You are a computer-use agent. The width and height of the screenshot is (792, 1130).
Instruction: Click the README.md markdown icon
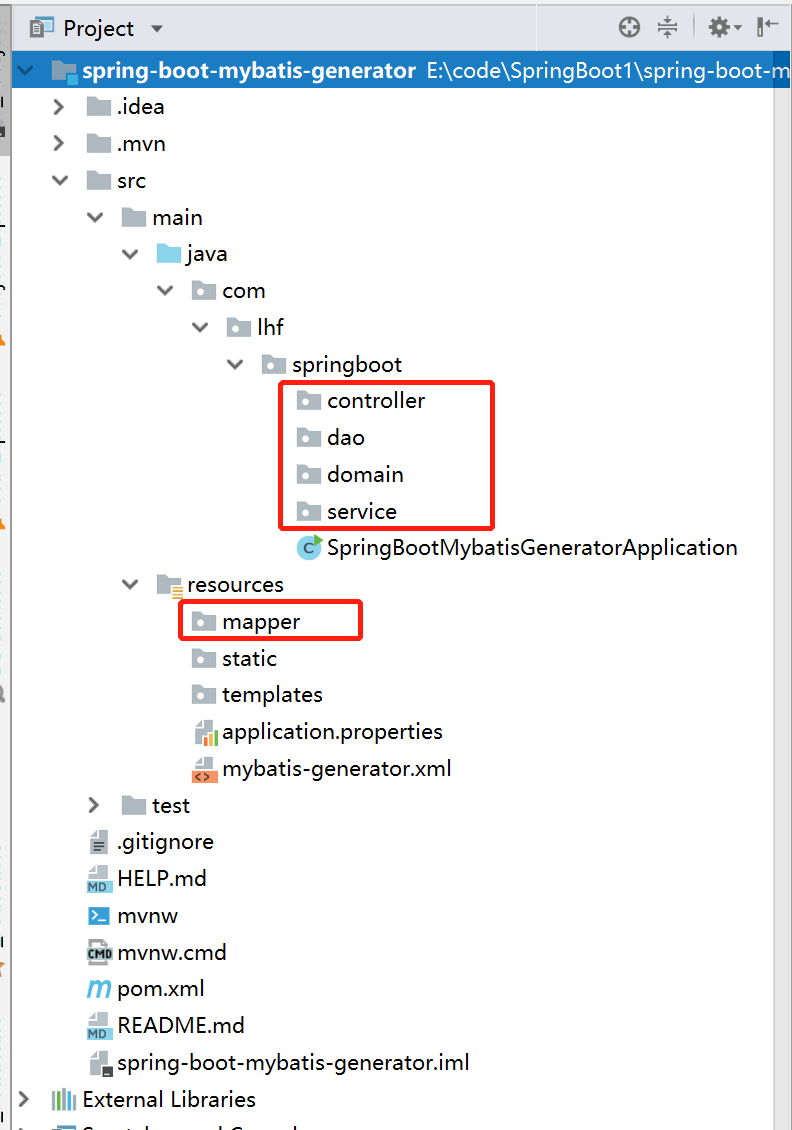99,1026
